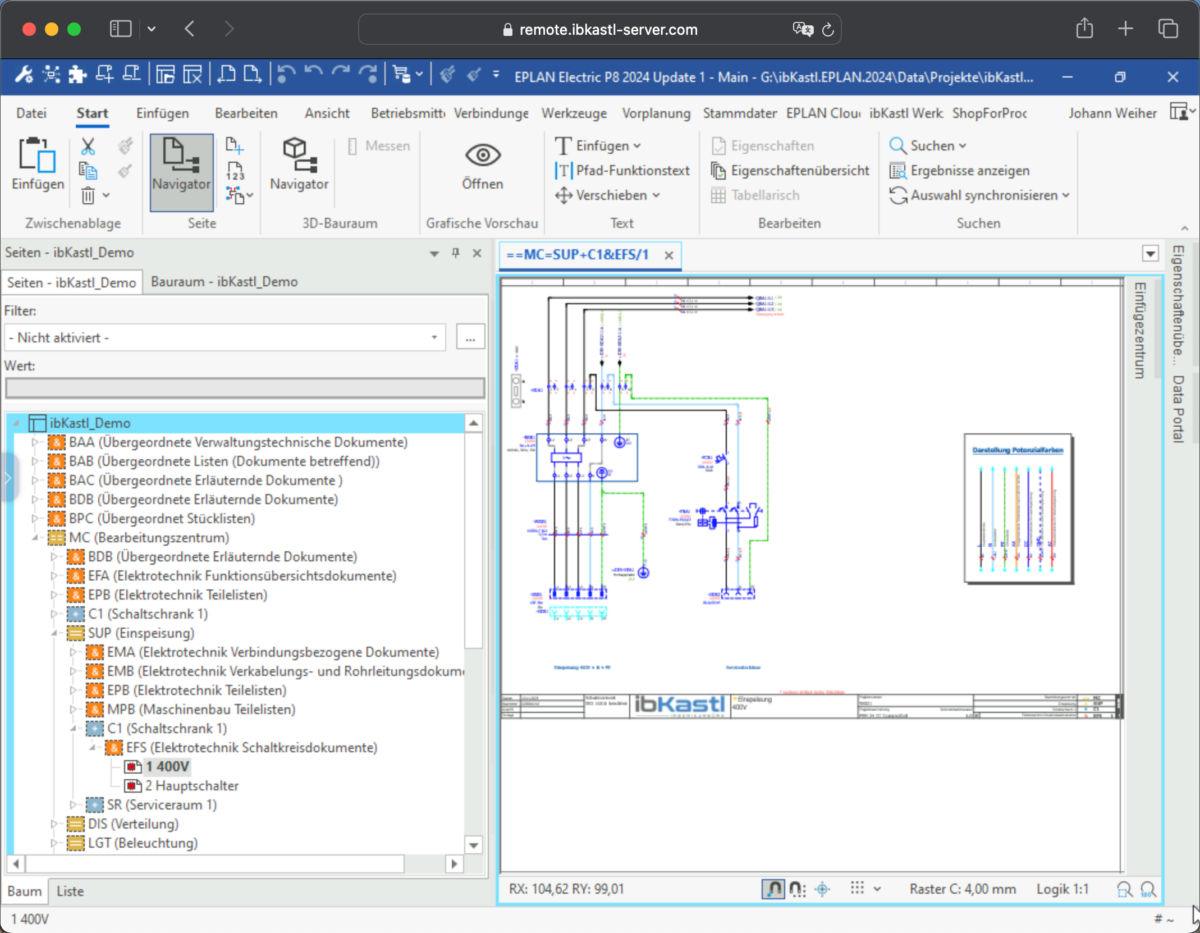Open the Filter dropdown showing Nicht aktiviert
The width and height of the screenshot is (1200, 933).
225,338
